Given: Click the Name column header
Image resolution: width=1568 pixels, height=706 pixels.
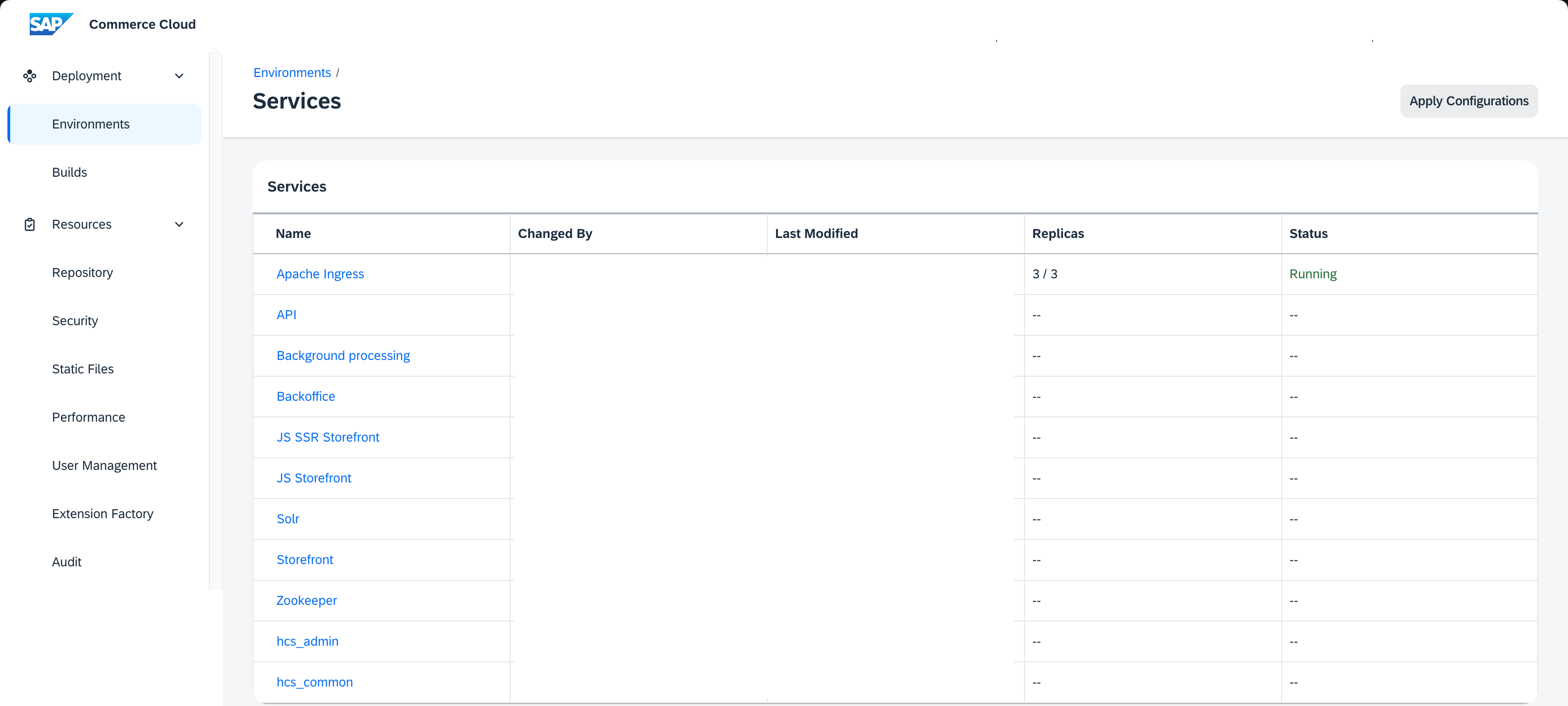Looking at the screenshot, I should [293, 233].
